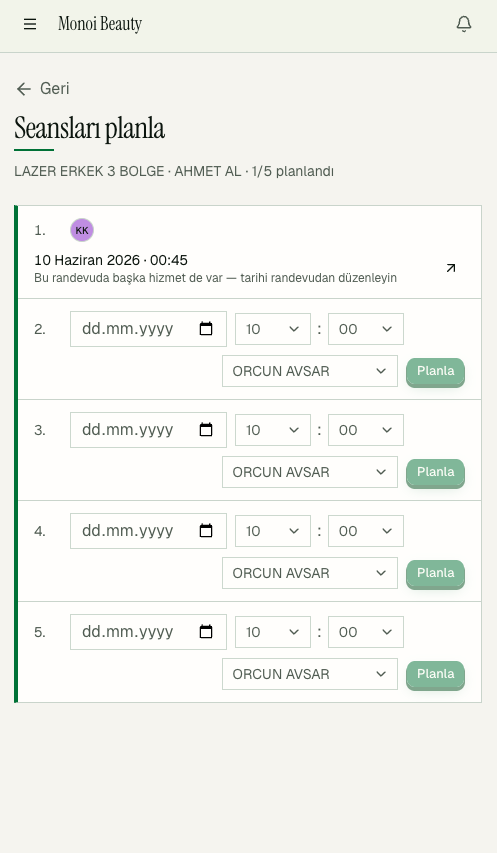Go back using the Geri arrow
The width and height of the screenshot is (497, 853).
pyautogui.click(x=42, y=89)
